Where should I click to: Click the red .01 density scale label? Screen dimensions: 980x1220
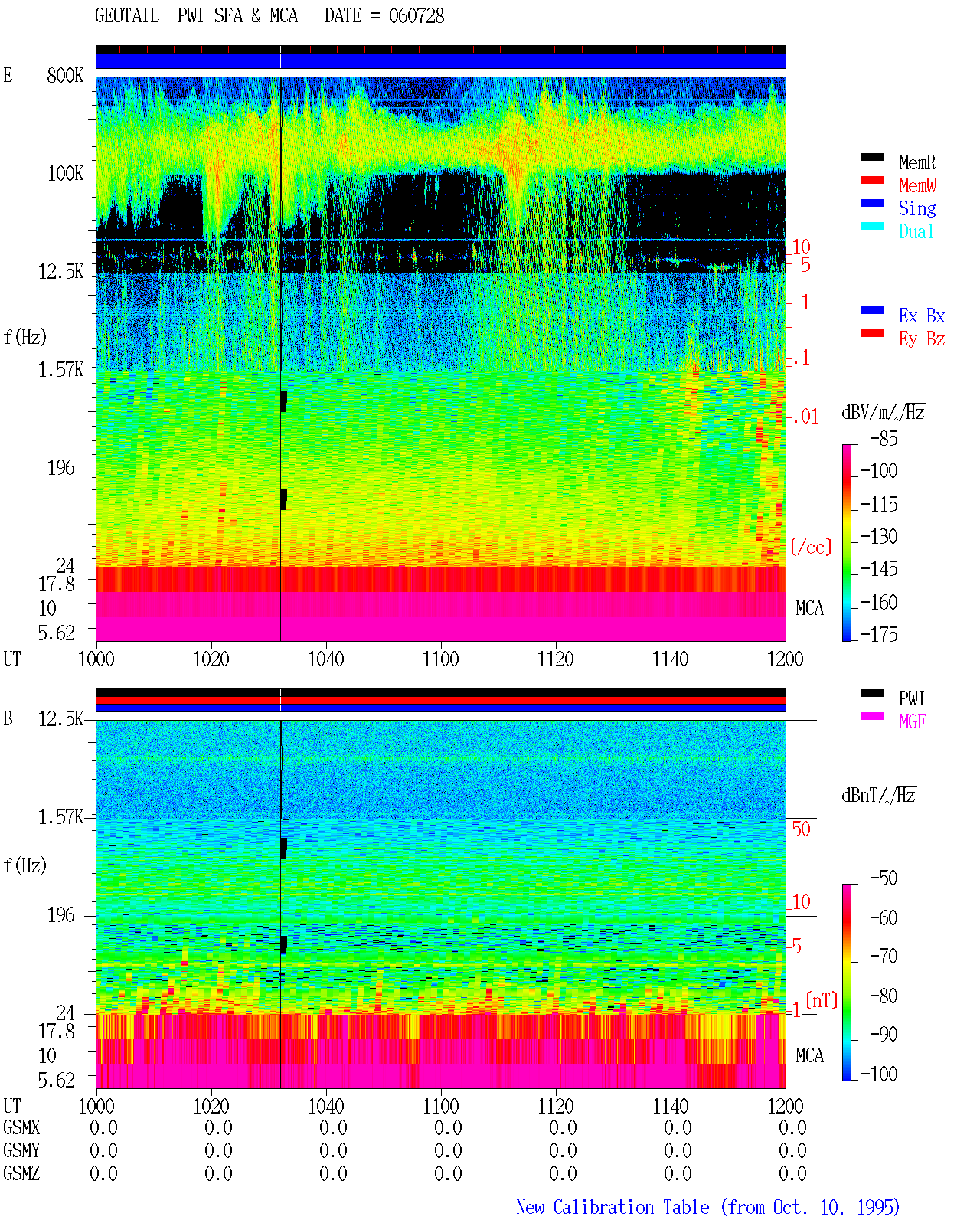coord(805,417)
